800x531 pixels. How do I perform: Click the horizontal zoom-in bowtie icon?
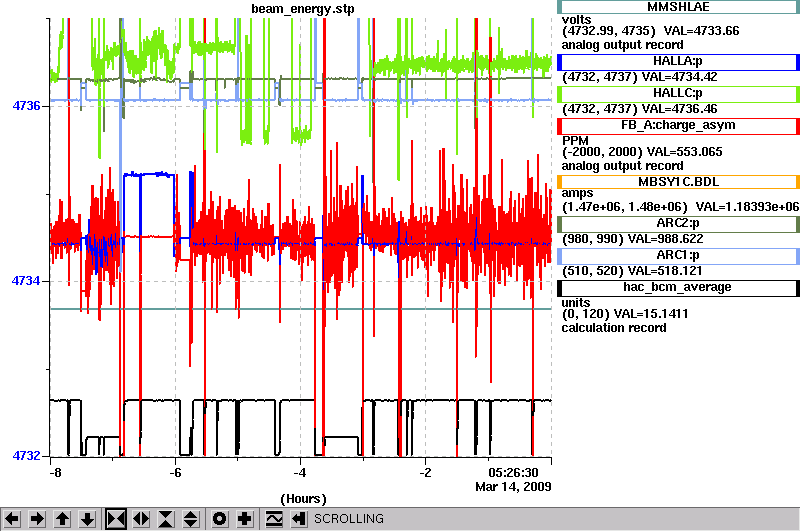pos(116,519)
